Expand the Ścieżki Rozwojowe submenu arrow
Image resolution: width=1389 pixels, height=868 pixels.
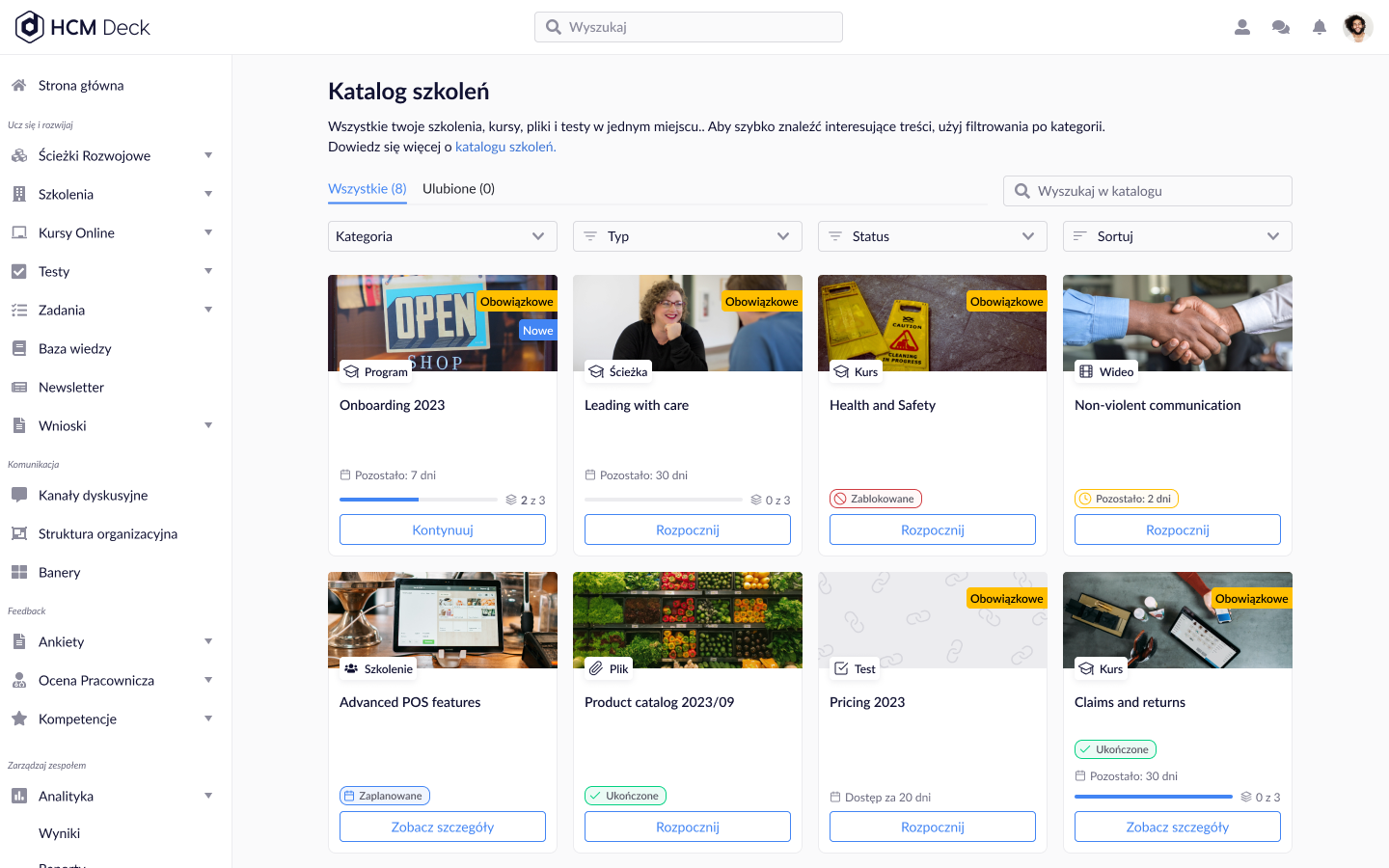[208, 155]
